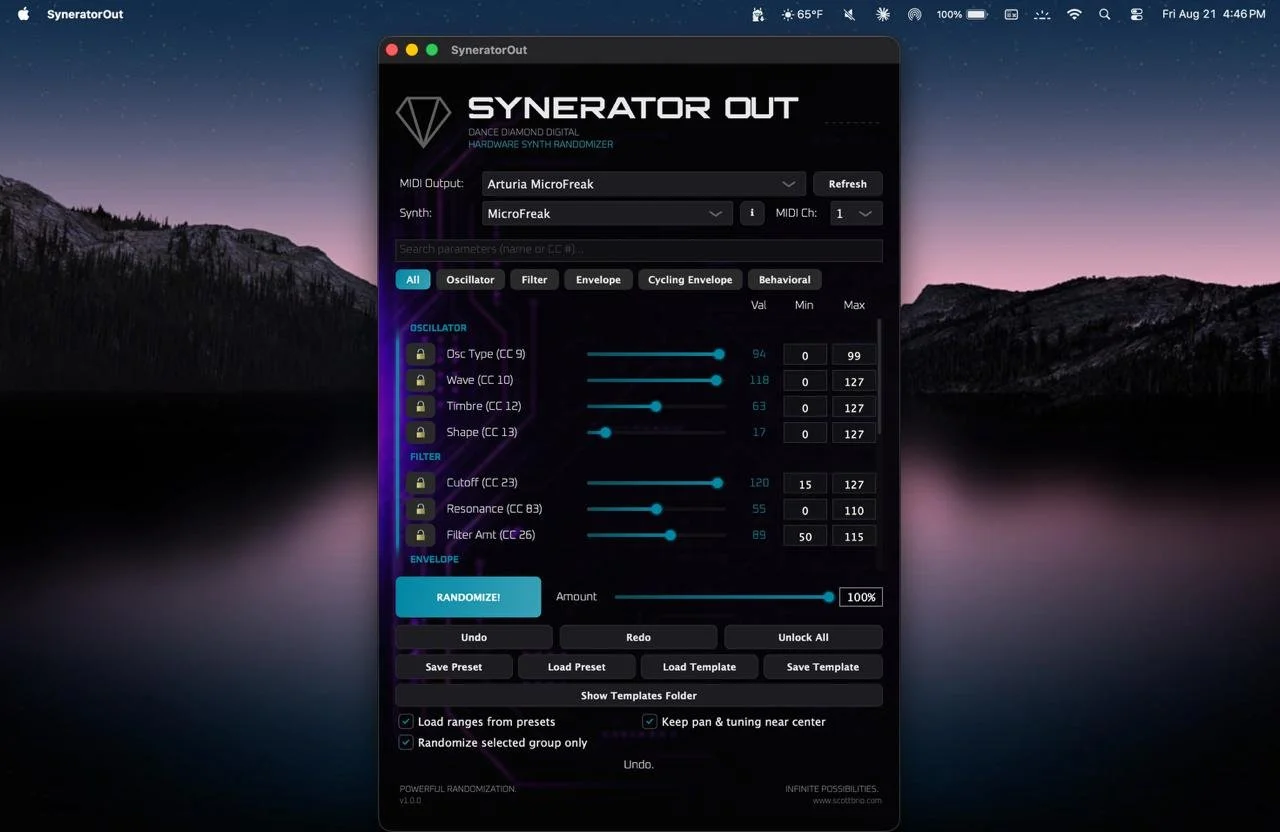This screenshot has height=832, width=1280.
Task: Toggle lock for Timbre (CC 12)
Action: [420, 406]
